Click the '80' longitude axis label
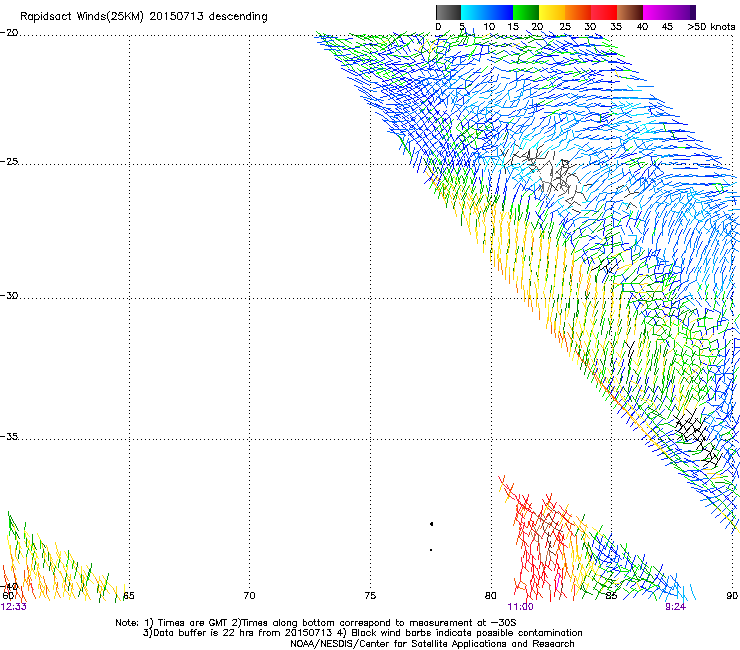 (x=491, y=596)
